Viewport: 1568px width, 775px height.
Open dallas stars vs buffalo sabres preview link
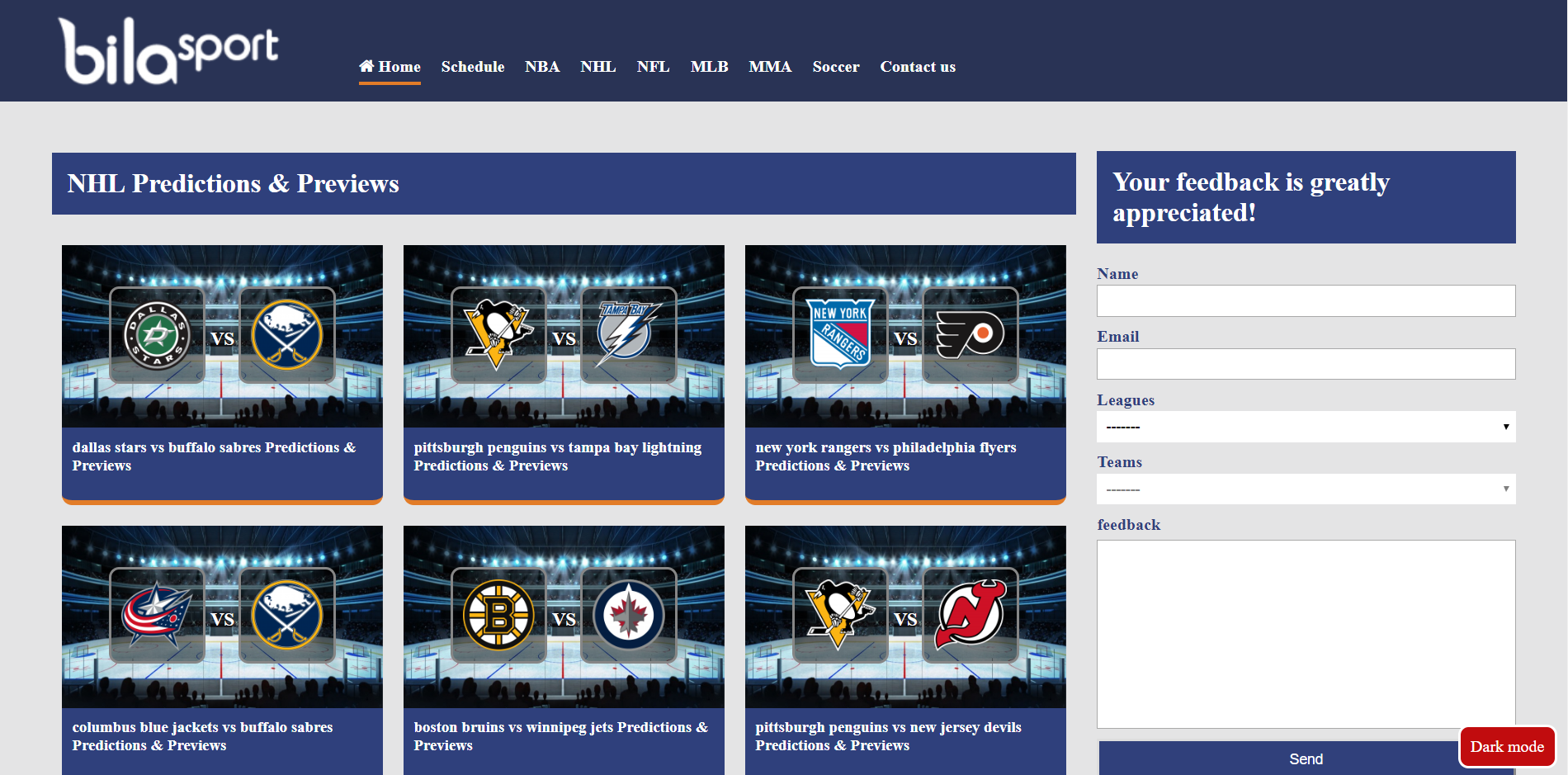click(214, 456)
